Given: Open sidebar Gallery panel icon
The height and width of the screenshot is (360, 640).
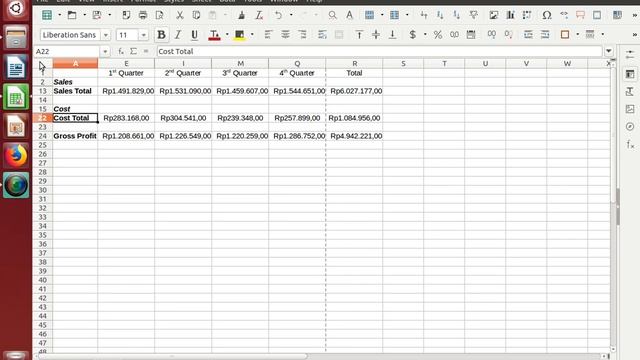Looking at the screenshot, I should (x=630, y=109).
